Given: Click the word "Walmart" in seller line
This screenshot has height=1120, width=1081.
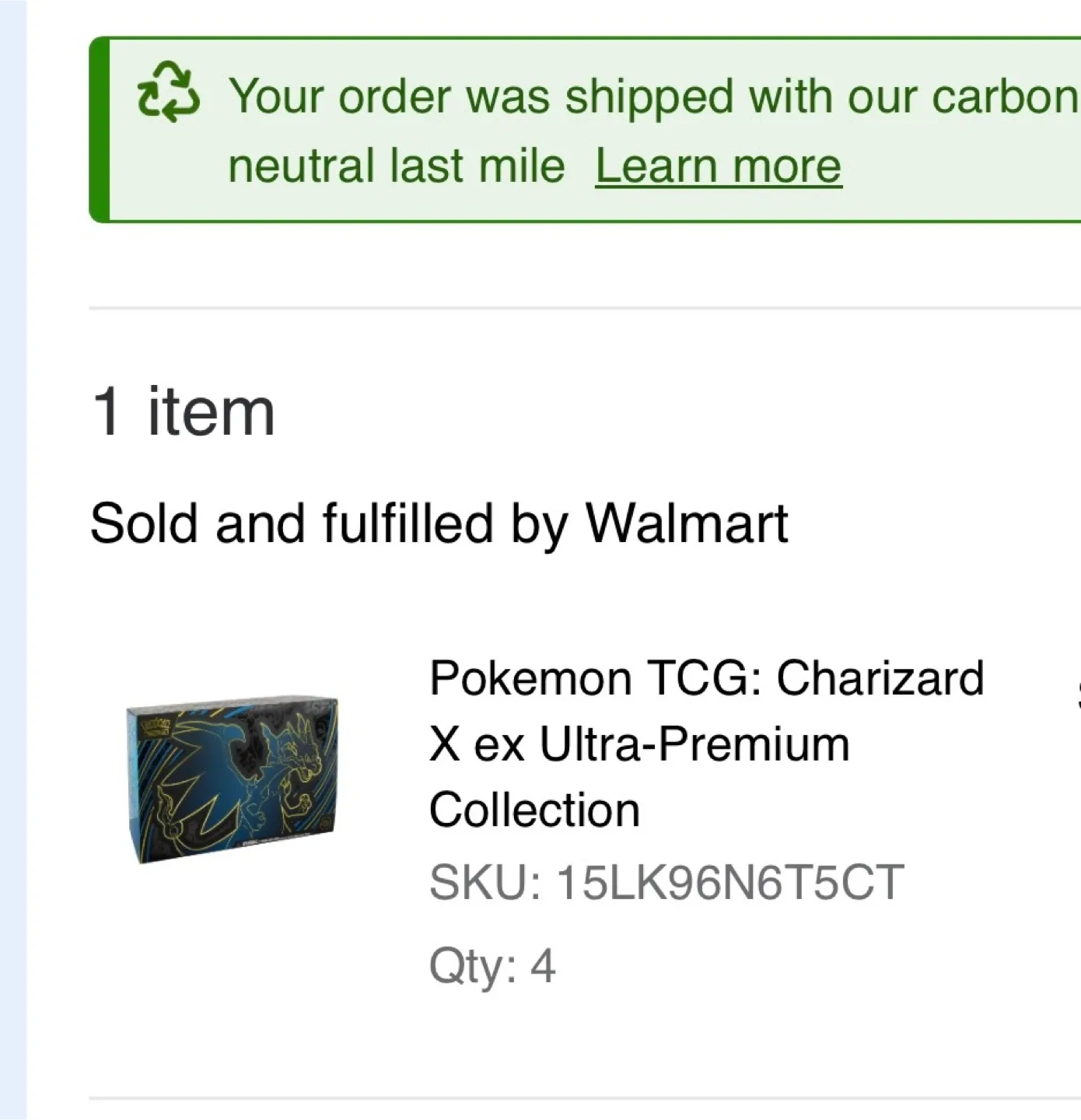Looking at the screenshot, I should [x=687, y=523].
